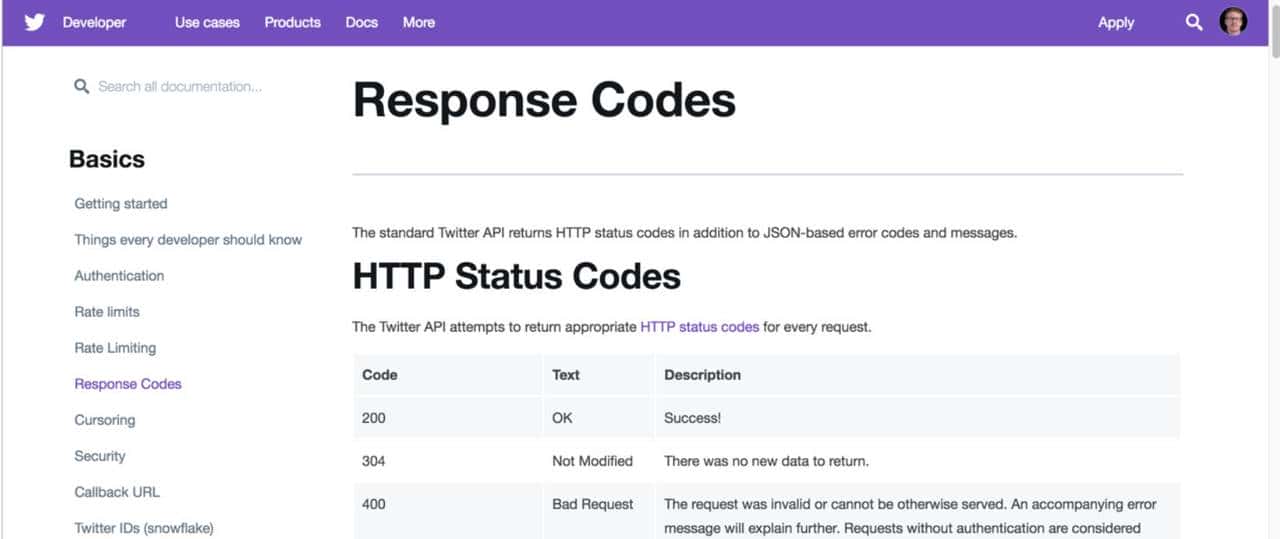Open the Use cases menu
The height and width of the screenshot is (539, 1280).
click(207, 22)
